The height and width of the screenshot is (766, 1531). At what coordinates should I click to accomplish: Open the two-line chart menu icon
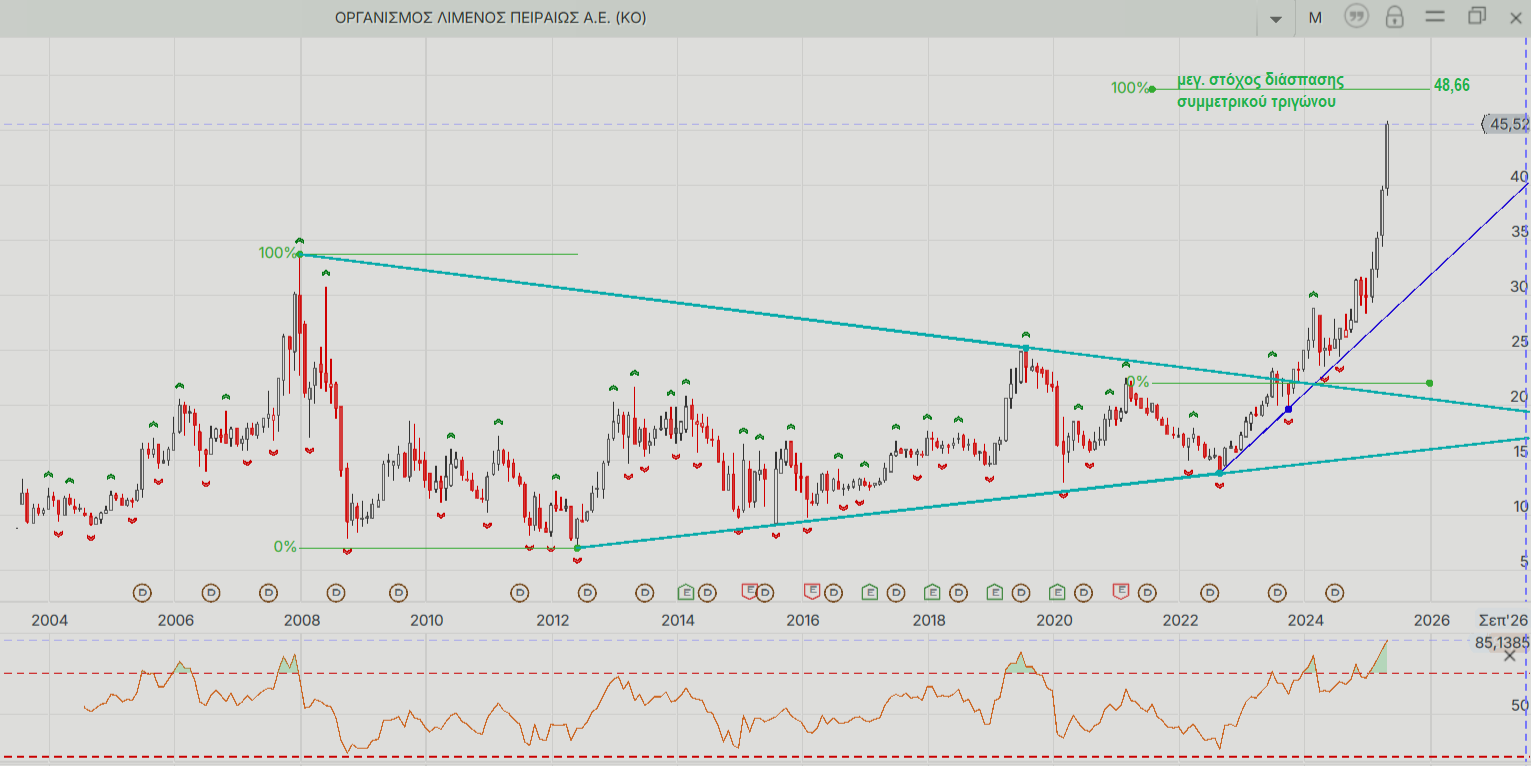tap(1435, 17)
